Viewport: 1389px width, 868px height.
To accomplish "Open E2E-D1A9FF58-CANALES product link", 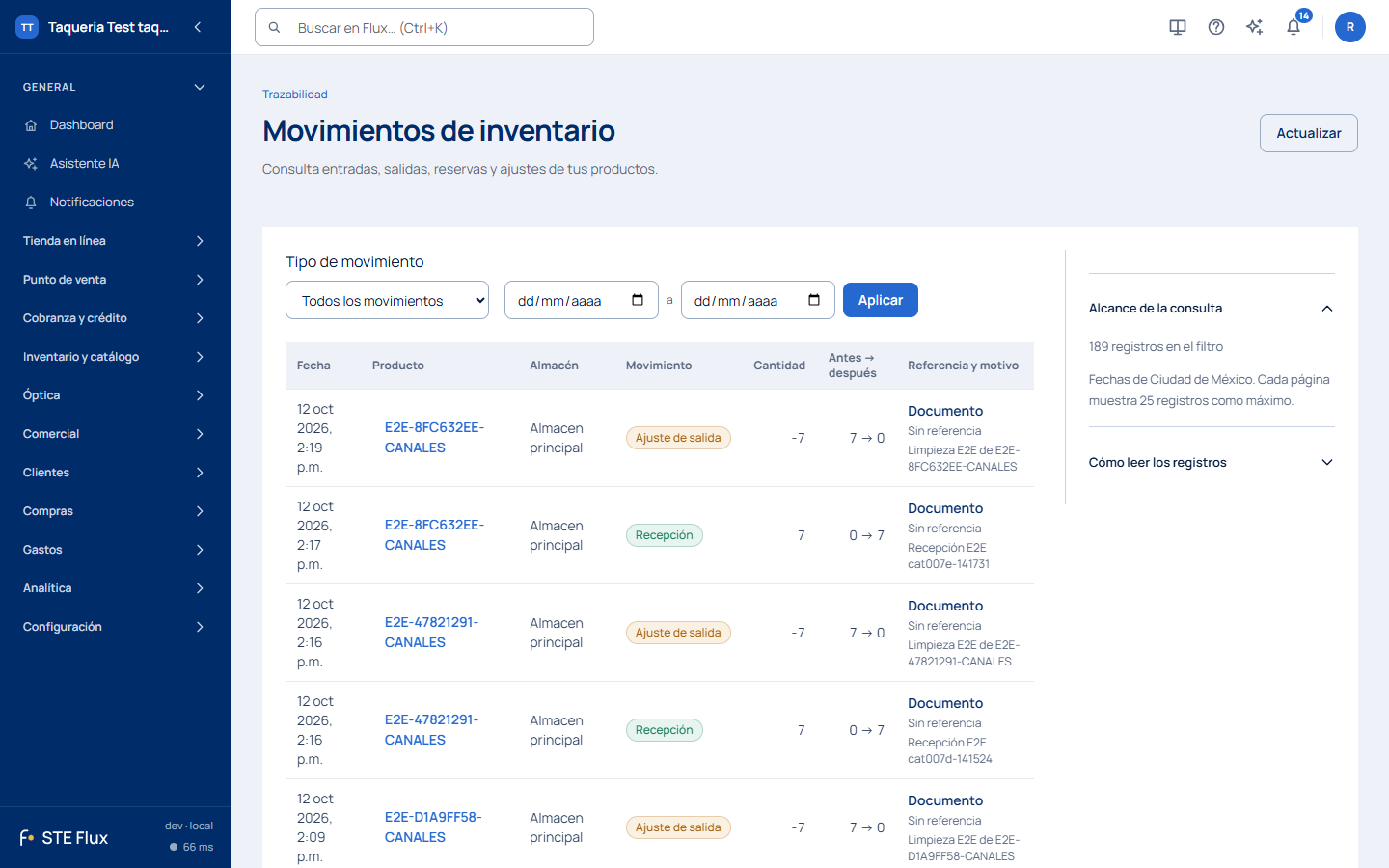I will [433, 827].
